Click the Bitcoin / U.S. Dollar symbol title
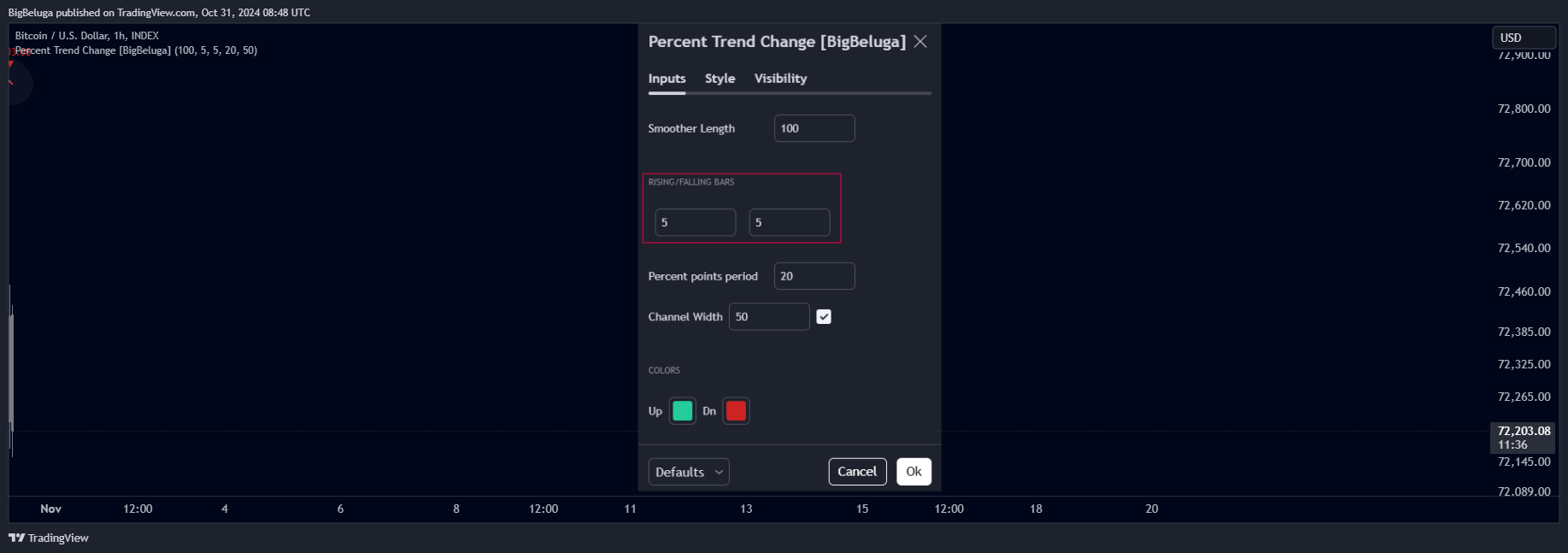 pos(87,36)
